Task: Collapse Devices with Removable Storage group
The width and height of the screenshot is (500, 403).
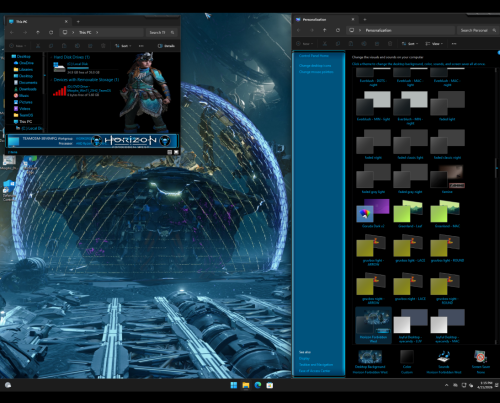Action: pos(51,80)
